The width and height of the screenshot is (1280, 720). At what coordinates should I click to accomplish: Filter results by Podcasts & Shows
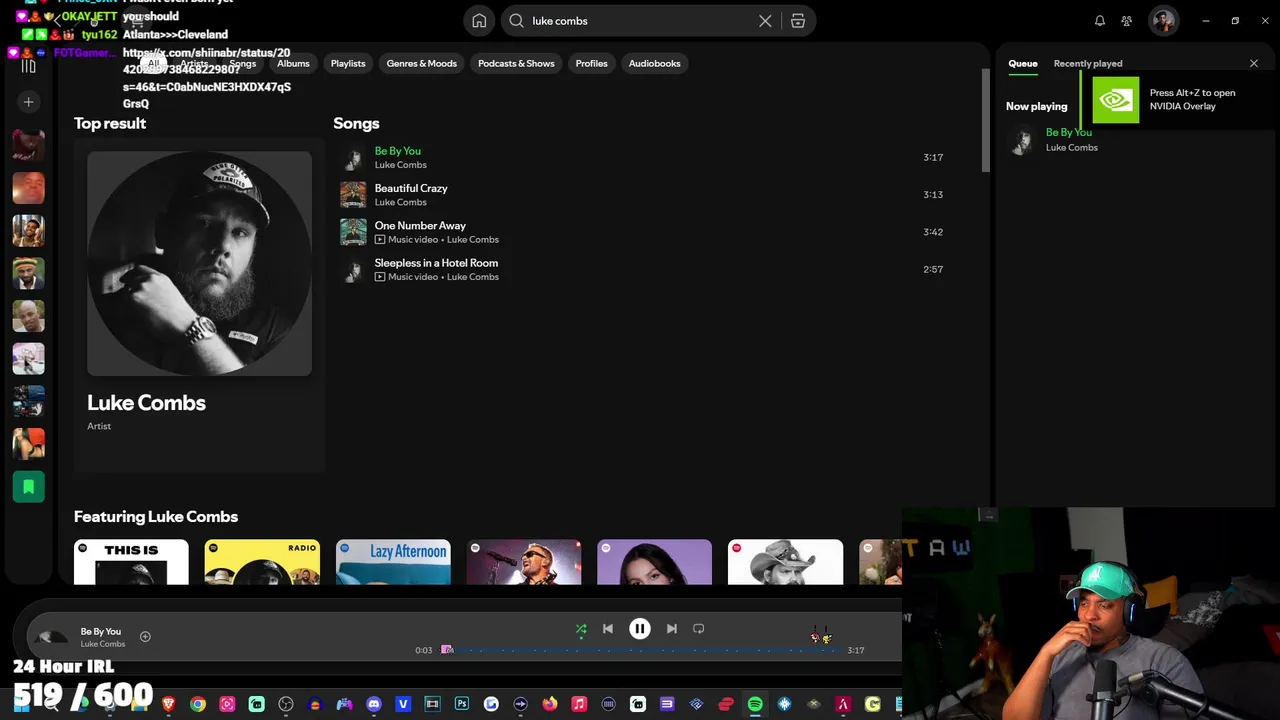click(516, 63)
